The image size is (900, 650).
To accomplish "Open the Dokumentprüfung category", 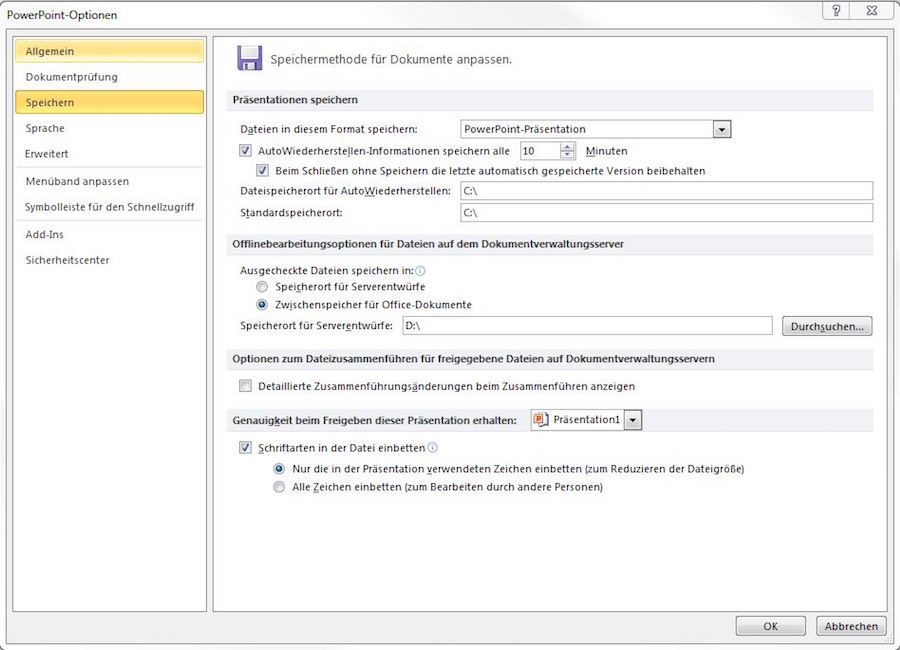I will 110,77.
